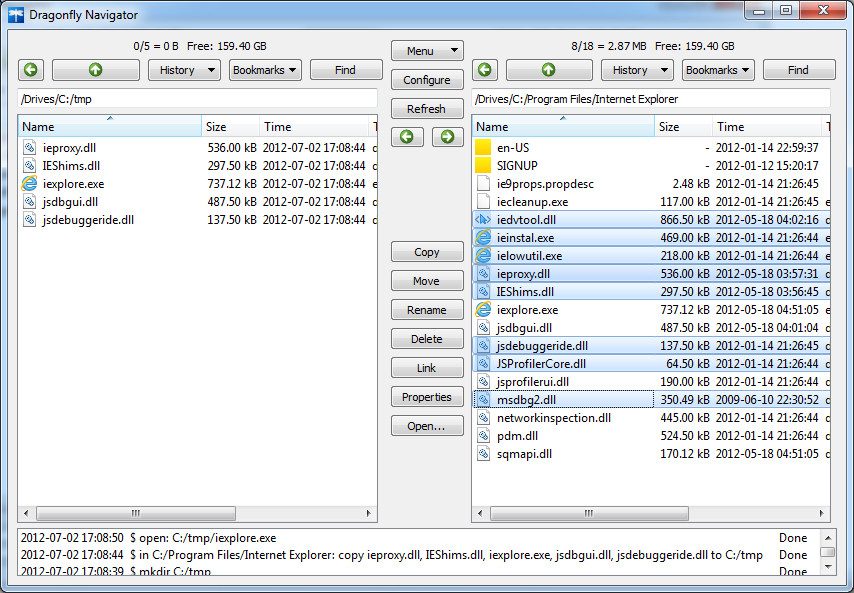Click the 2009-06-10 22:30:52 timestamp
854x593 pixels.
[767, 400]
